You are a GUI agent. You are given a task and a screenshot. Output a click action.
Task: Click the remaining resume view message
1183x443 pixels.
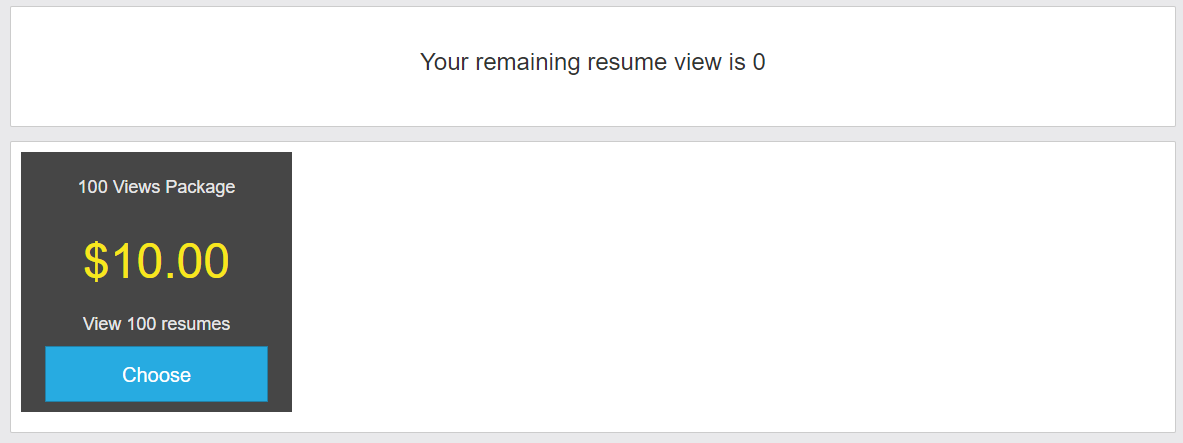592,62
